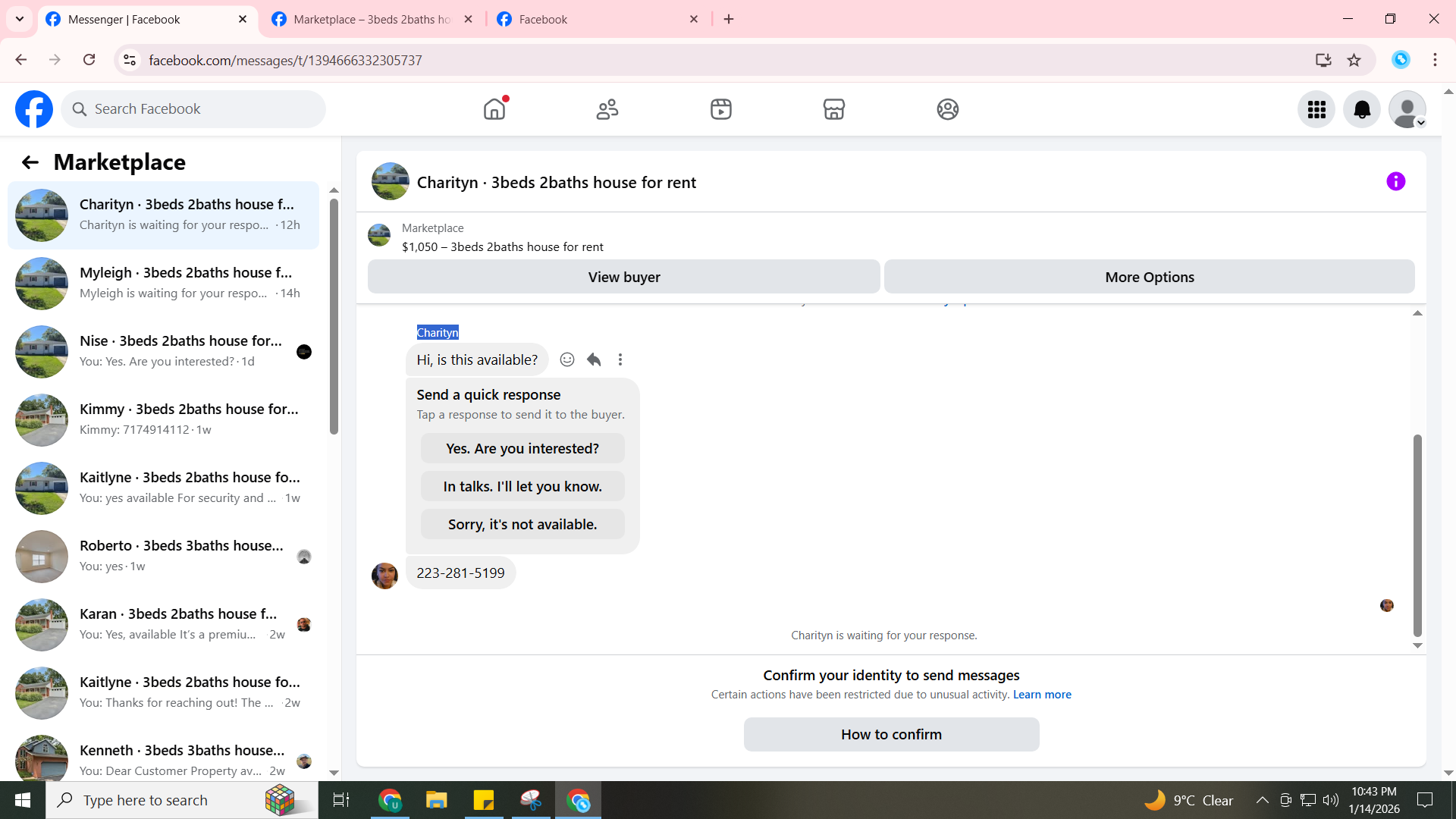
Task: Click the 'Learn more' link
Action: pos(1042,695)
